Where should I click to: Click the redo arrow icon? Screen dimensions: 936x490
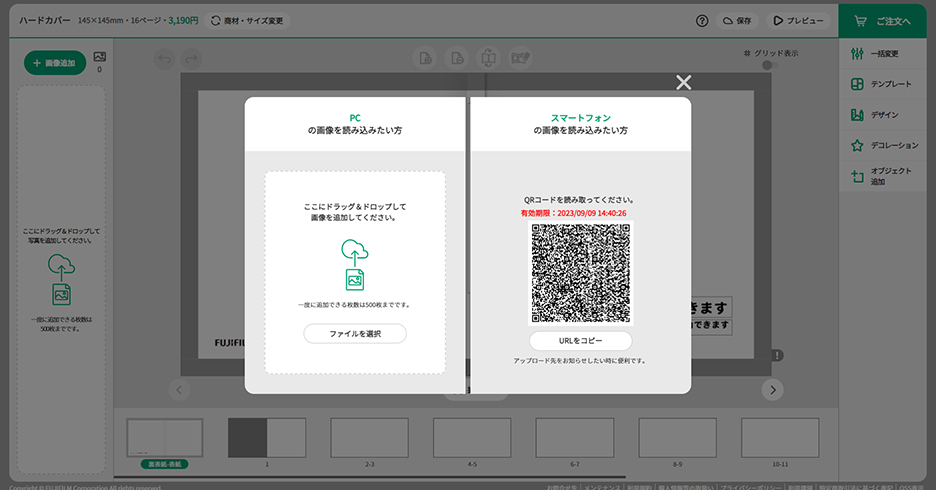[191, 58]
